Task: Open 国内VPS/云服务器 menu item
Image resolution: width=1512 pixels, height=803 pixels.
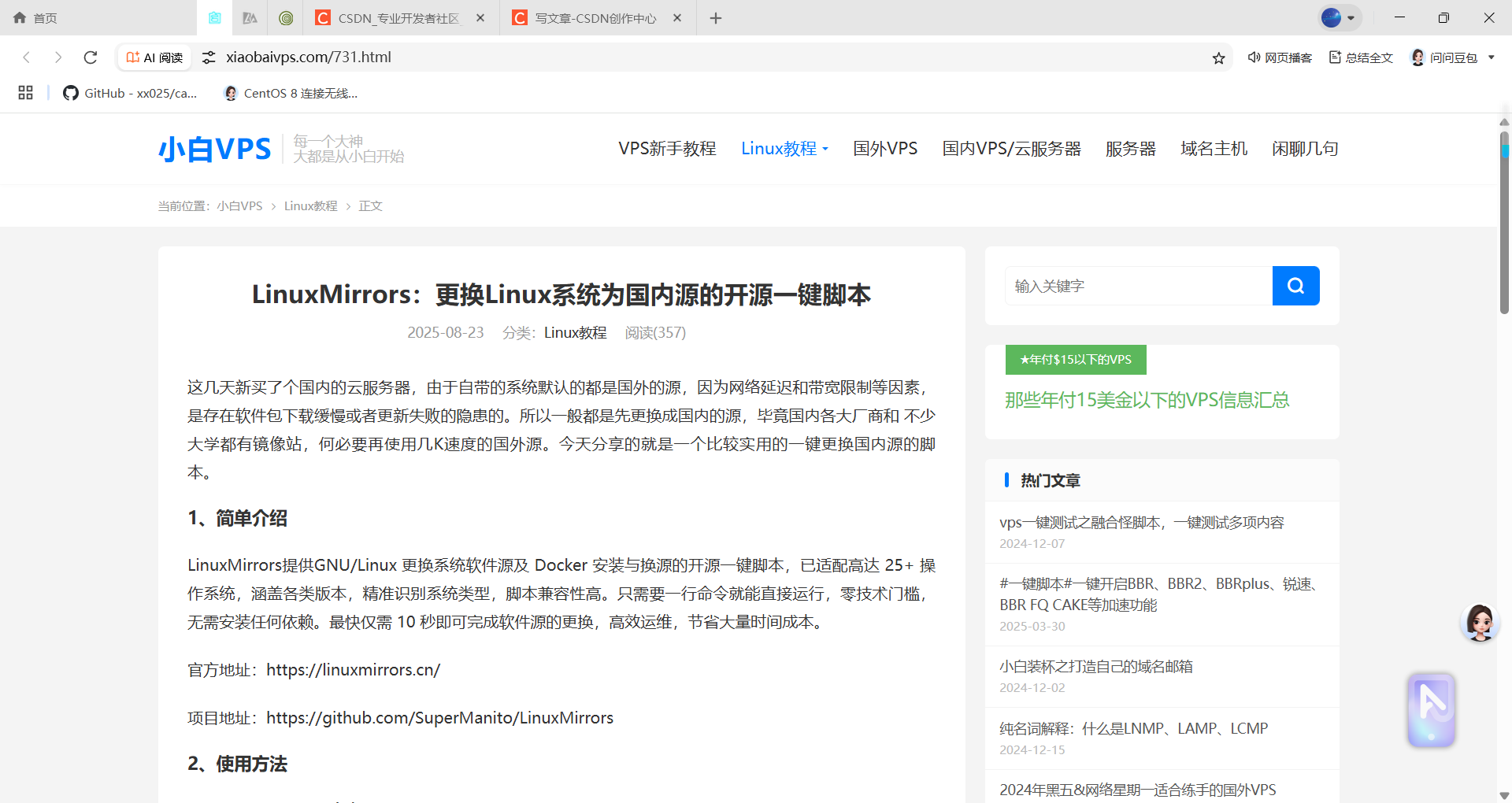Action: (x=1011, y=149)
